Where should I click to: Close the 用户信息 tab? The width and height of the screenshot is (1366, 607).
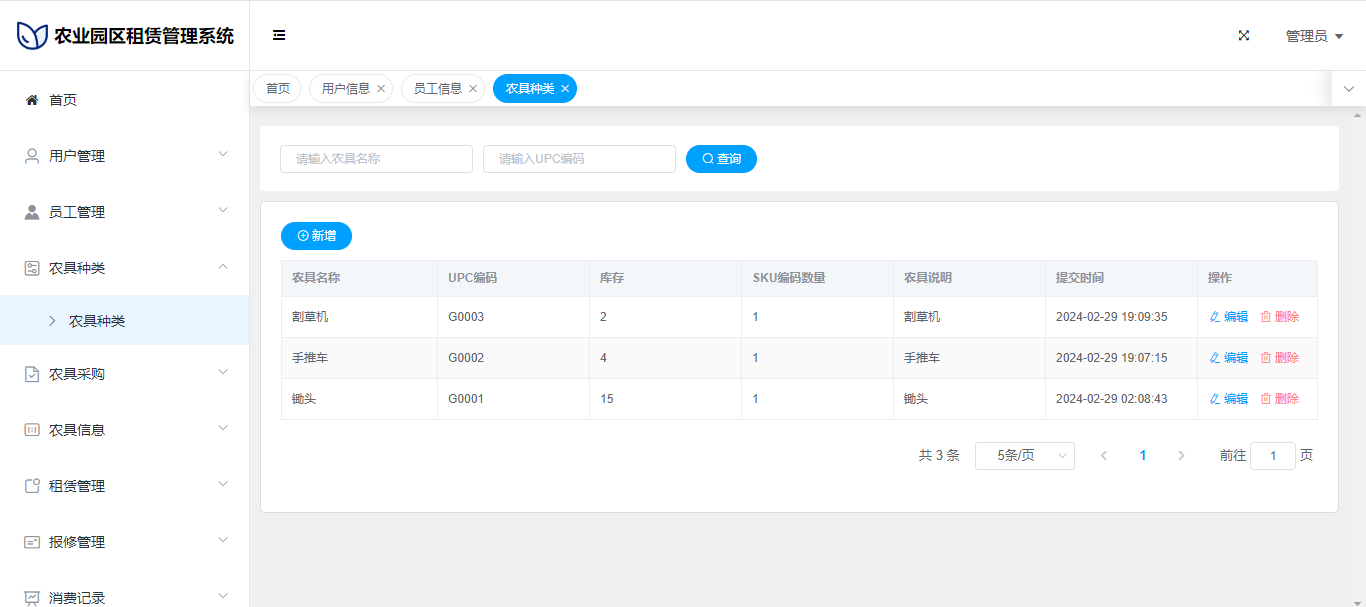point(381,89)
